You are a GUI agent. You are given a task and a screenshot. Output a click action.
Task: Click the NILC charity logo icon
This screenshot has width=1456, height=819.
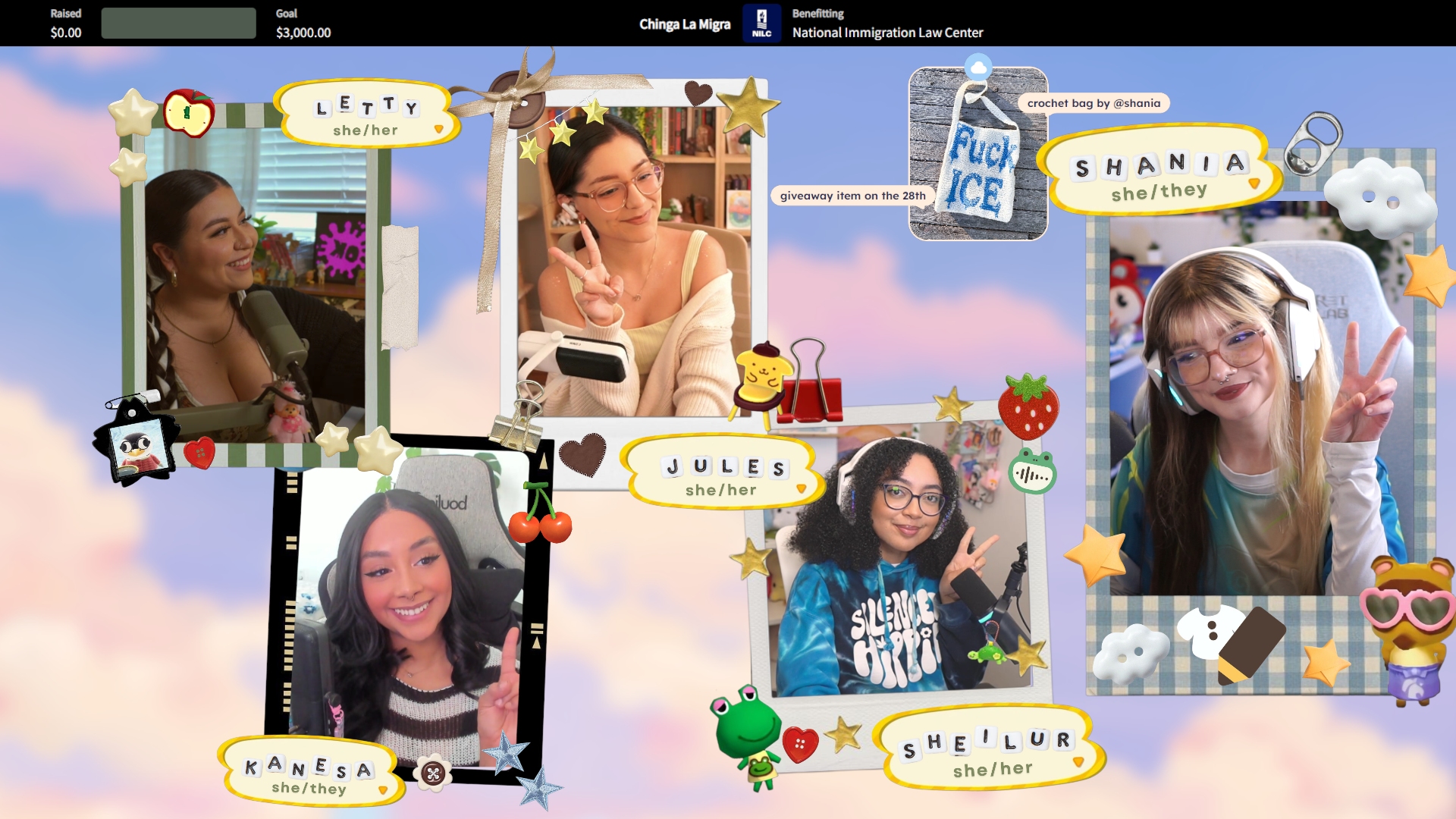tap(761, 23)
